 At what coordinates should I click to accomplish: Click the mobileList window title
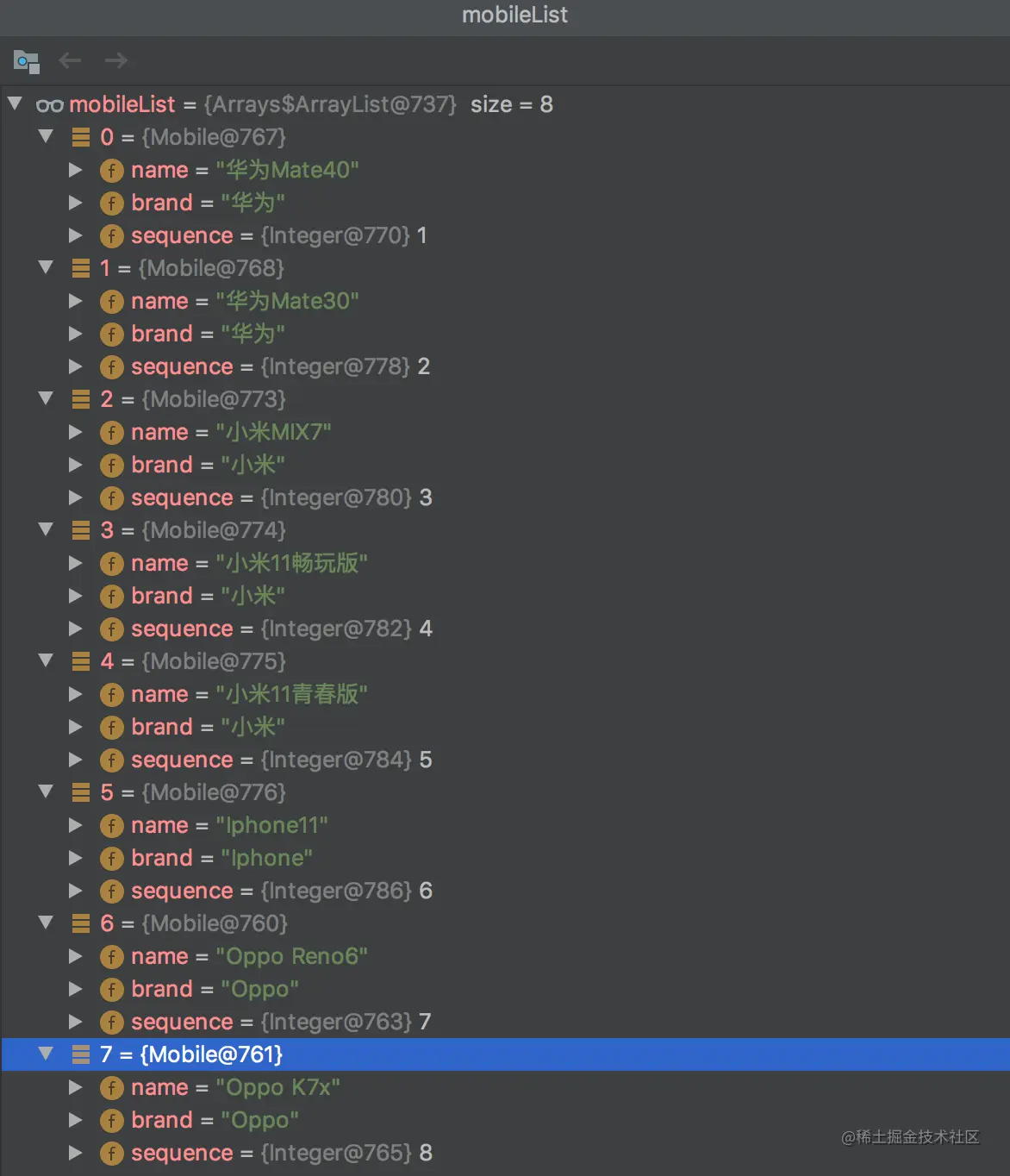pyautogui.click(x=514, y=15)
